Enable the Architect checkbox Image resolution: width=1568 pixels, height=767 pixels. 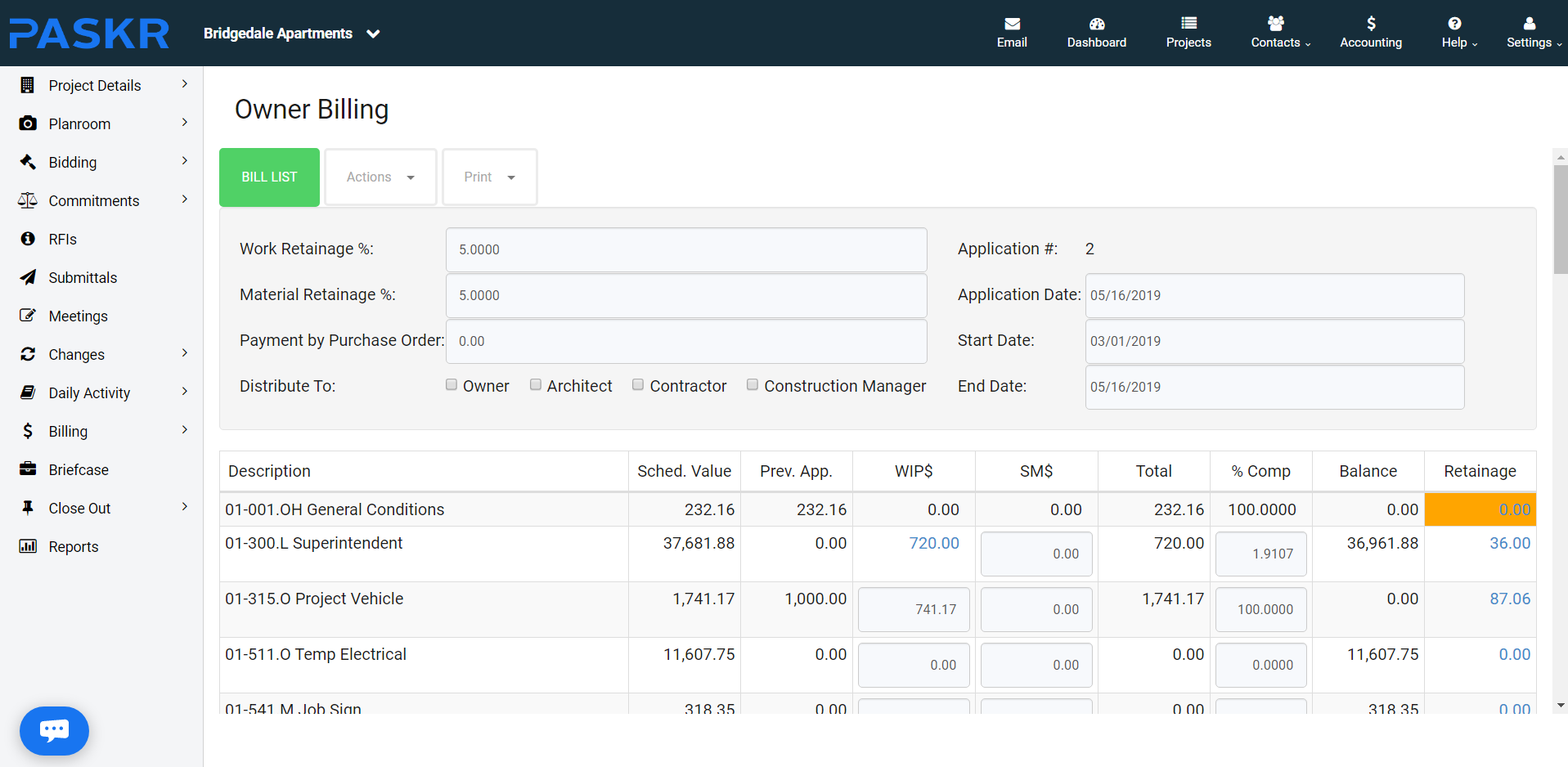tap(536, 385)
